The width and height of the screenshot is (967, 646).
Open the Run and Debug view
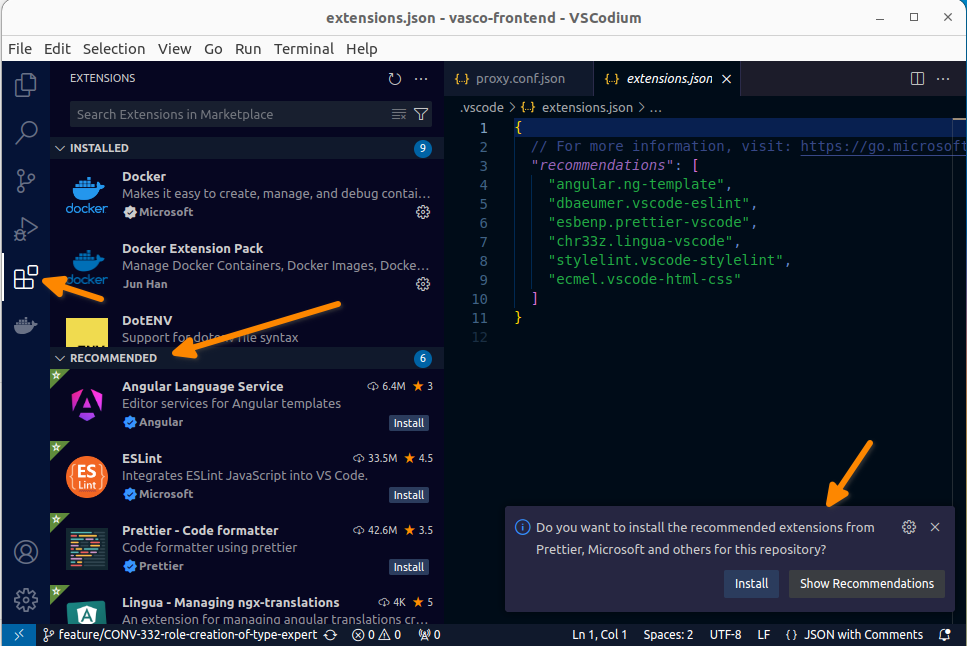(x=25, y=228)
